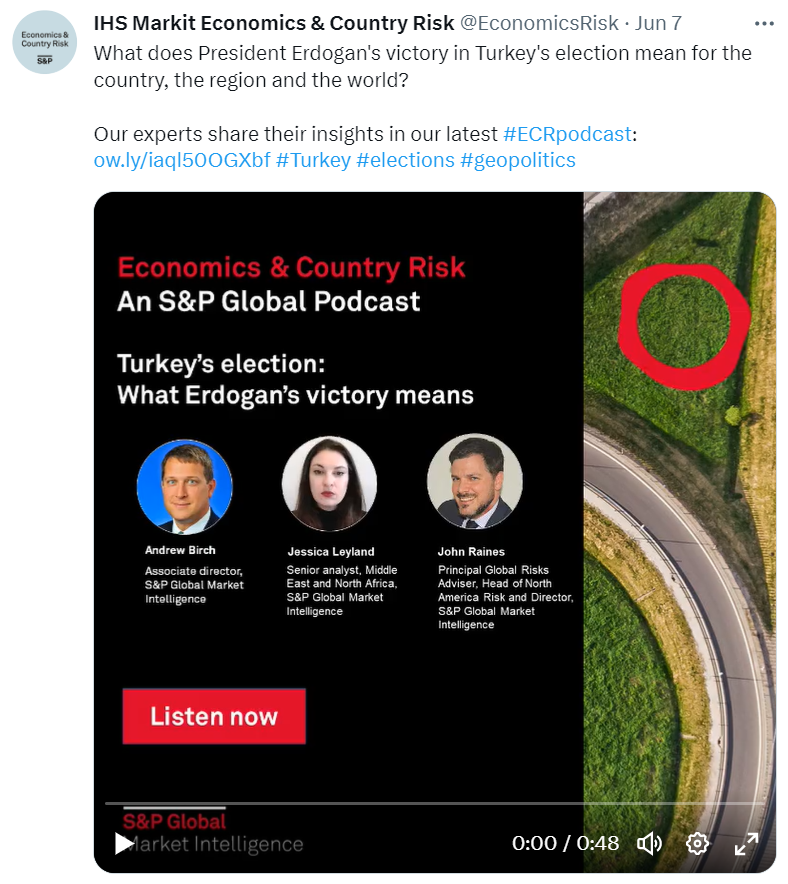Open the #ECRpodcast hashtag
Screen dimensions: 788x884
[567, 134]
